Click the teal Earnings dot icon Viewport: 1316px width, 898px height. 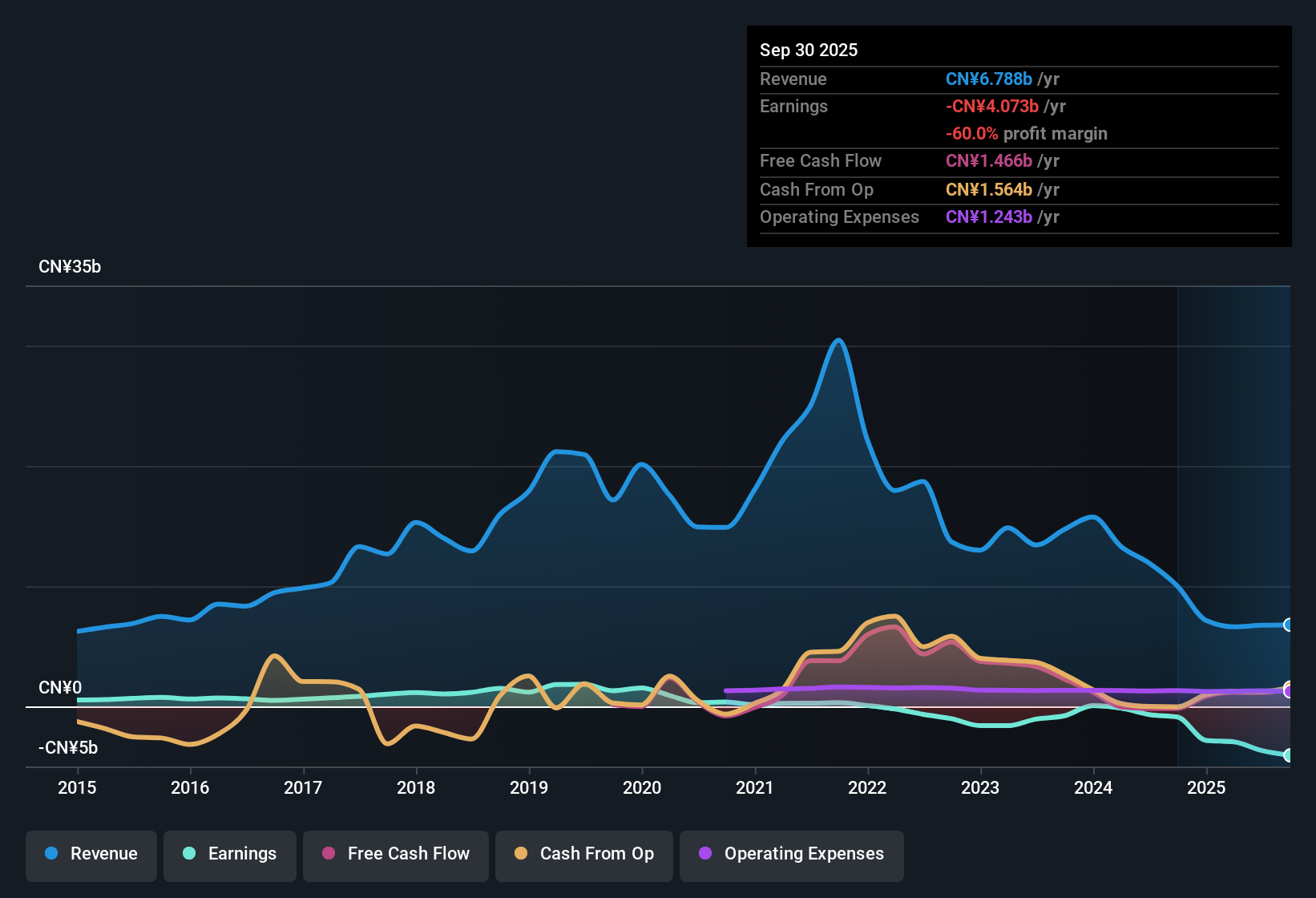coord(189,854)
